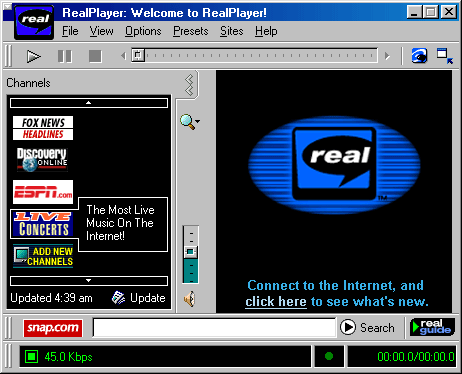Open the Options menu
The image size is (462, 374).
point(143,31)
